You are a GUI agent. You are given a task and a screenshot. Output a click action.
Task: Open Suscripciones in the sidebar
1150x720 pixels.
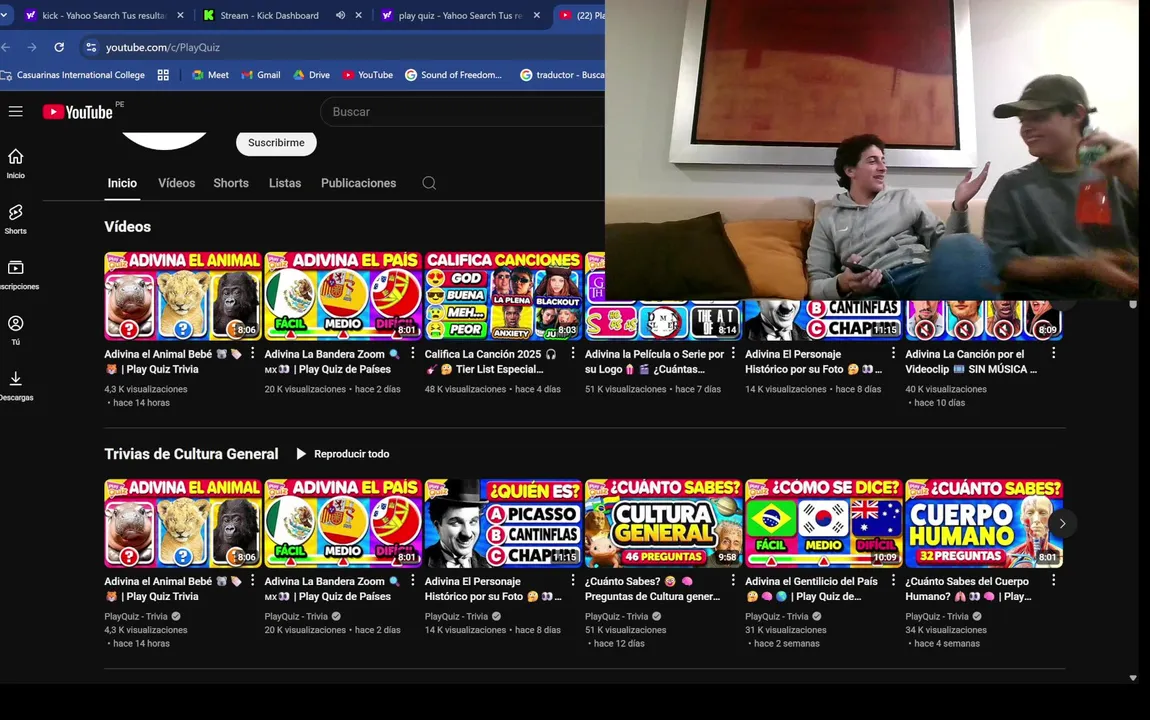click(x=16, y=275)
